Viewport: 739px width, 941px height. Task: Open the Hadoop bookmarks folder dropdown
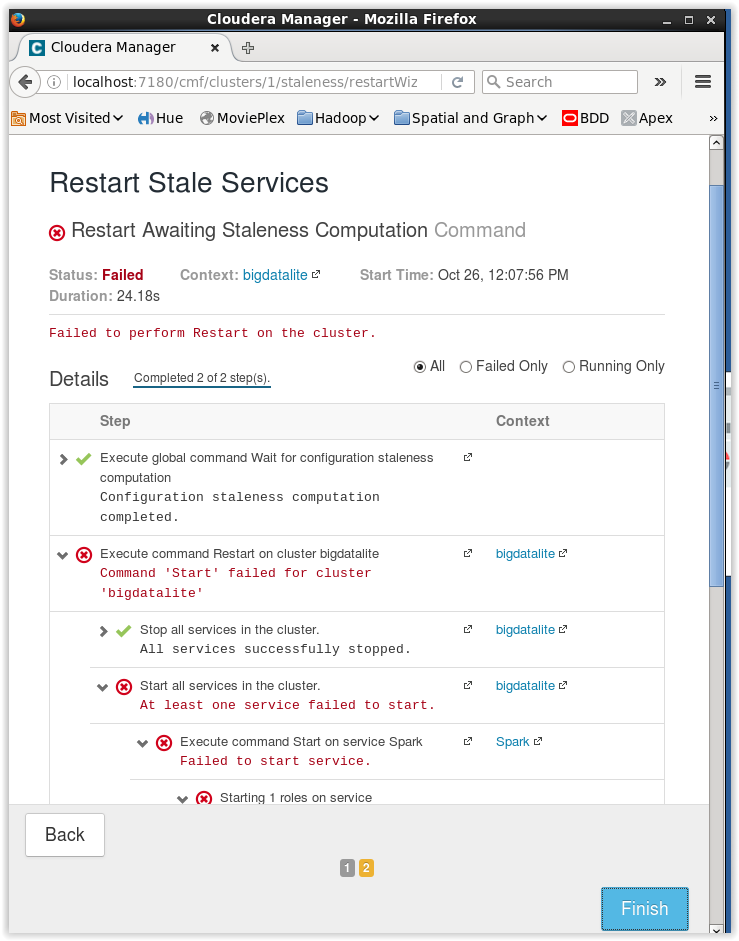(338, 118)
